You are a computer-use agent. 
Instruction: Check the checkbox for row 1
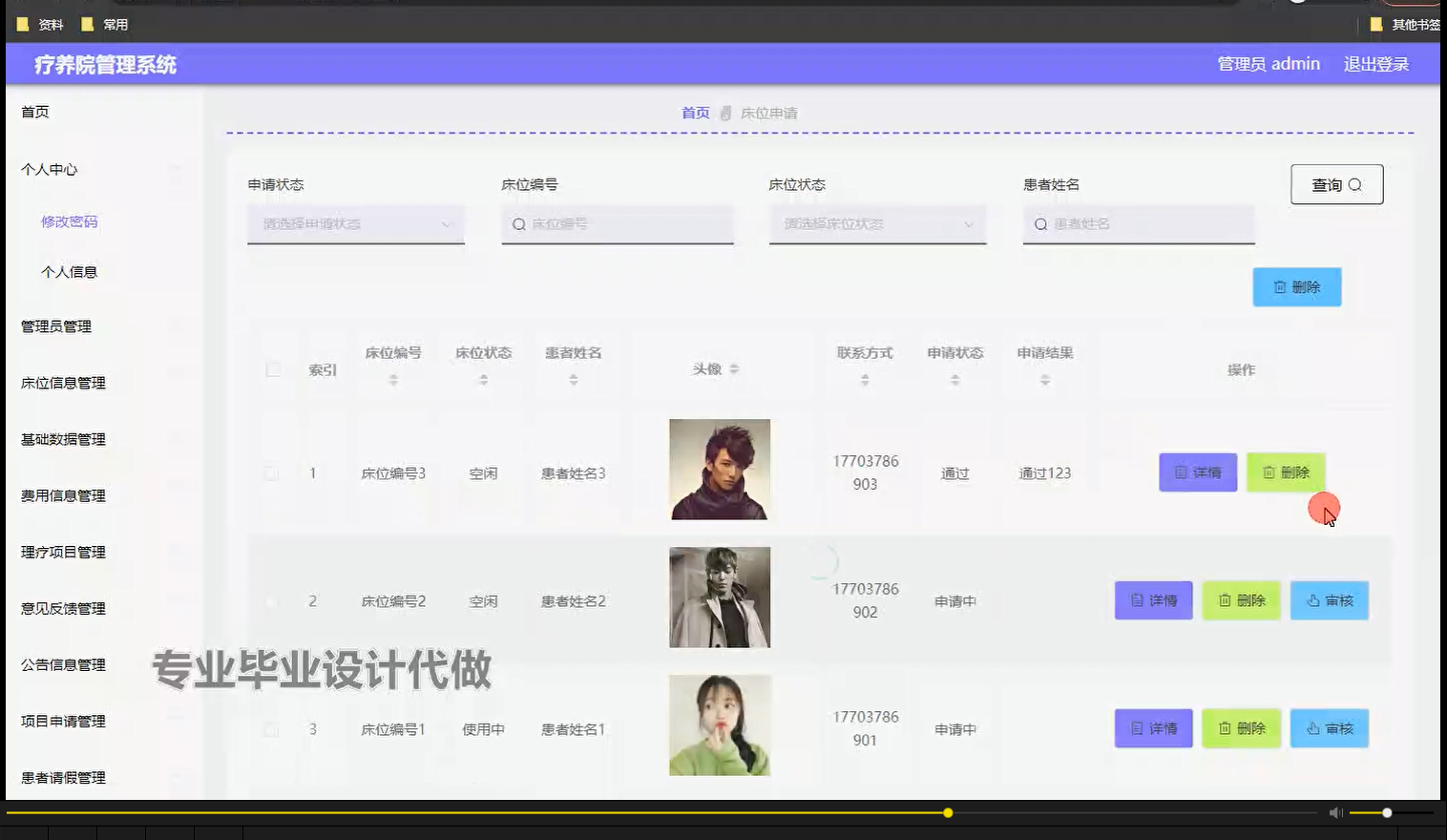click(x=272, y=472)
